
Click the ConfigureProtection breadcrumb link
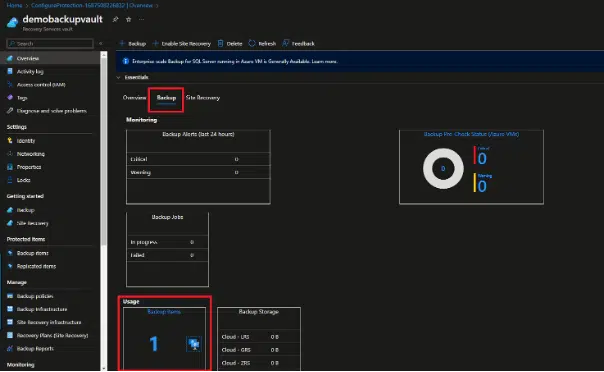pyautogui.click(x=92, y=5)
